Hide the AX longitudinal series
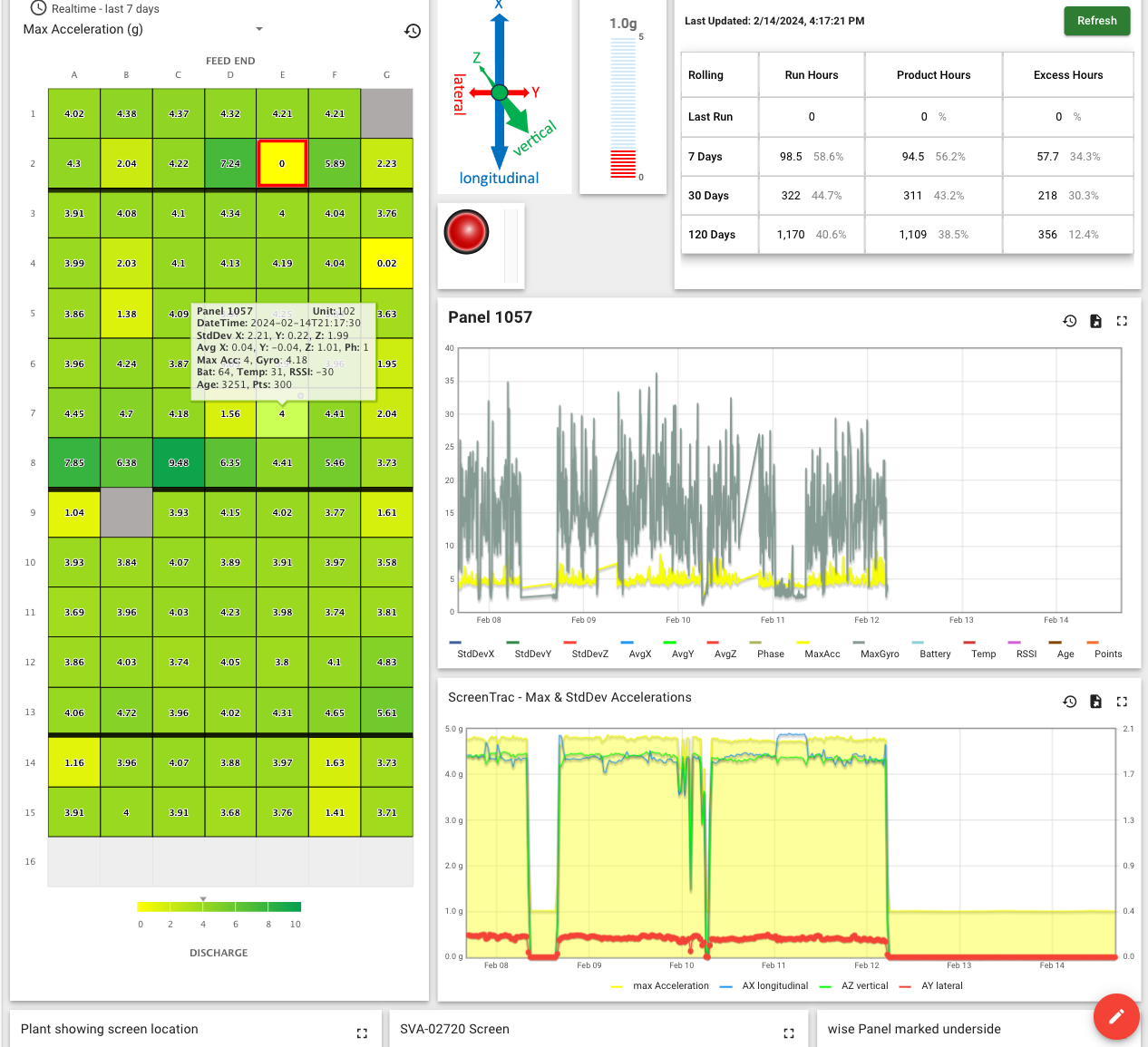Screen dimensions: 1148x1047 tap(774, 986)
